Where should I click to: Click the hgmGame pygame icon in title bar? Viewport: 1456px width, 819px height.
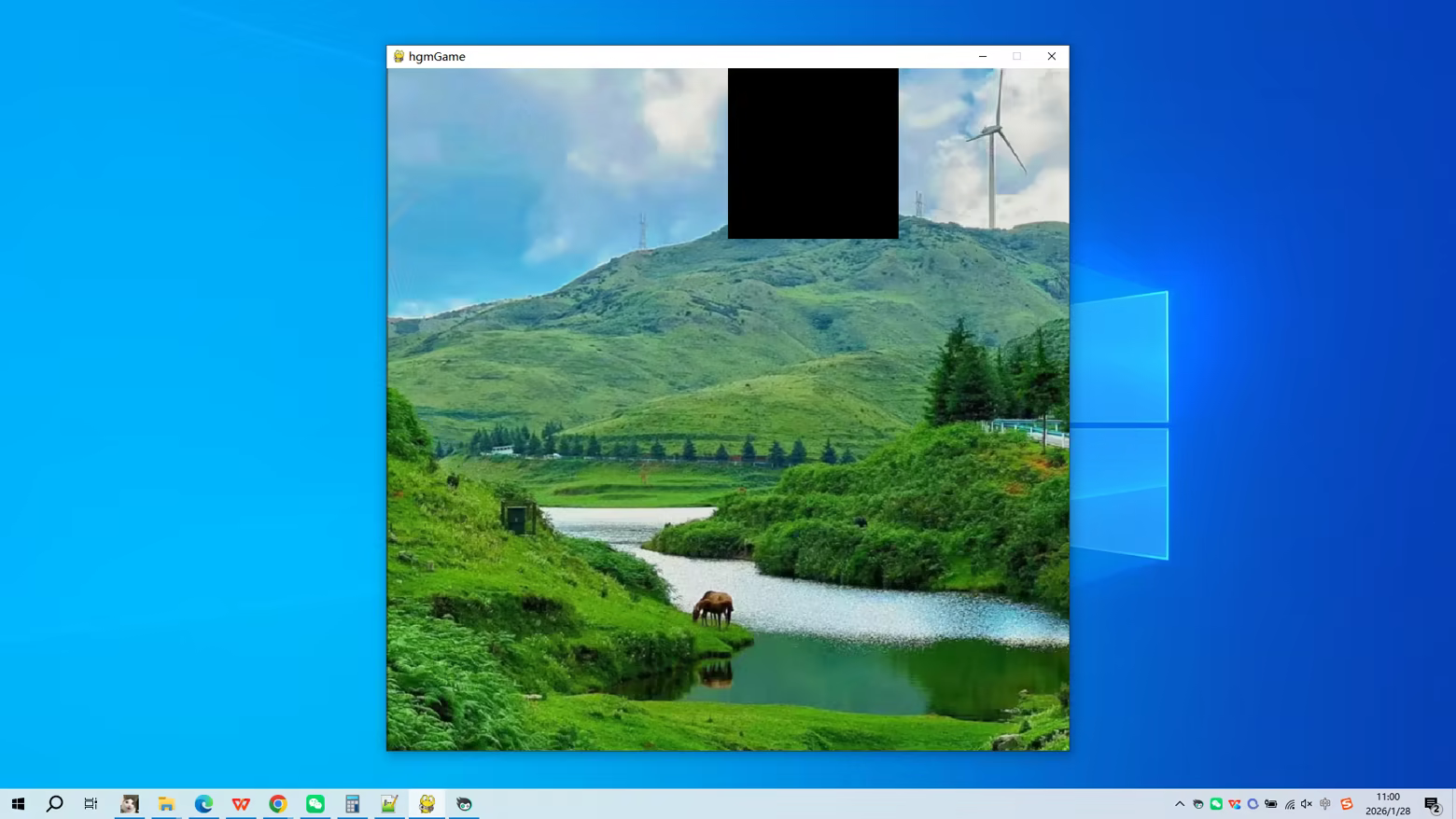[399, 56]
